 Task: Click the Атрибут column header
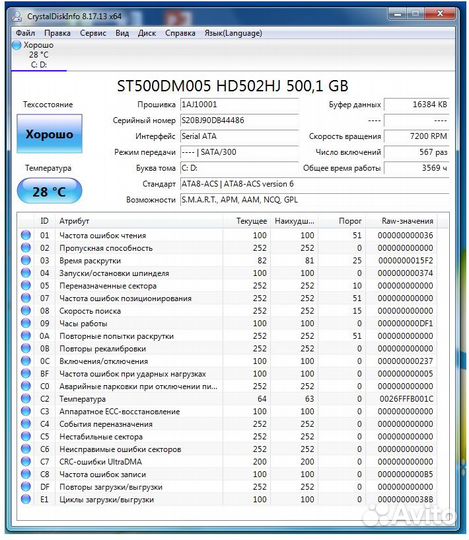[139, 221]
